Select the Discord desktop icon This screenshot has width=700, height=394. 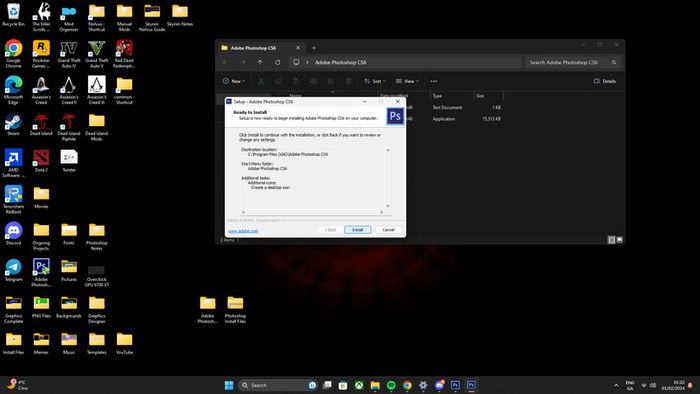pos(13,234)
